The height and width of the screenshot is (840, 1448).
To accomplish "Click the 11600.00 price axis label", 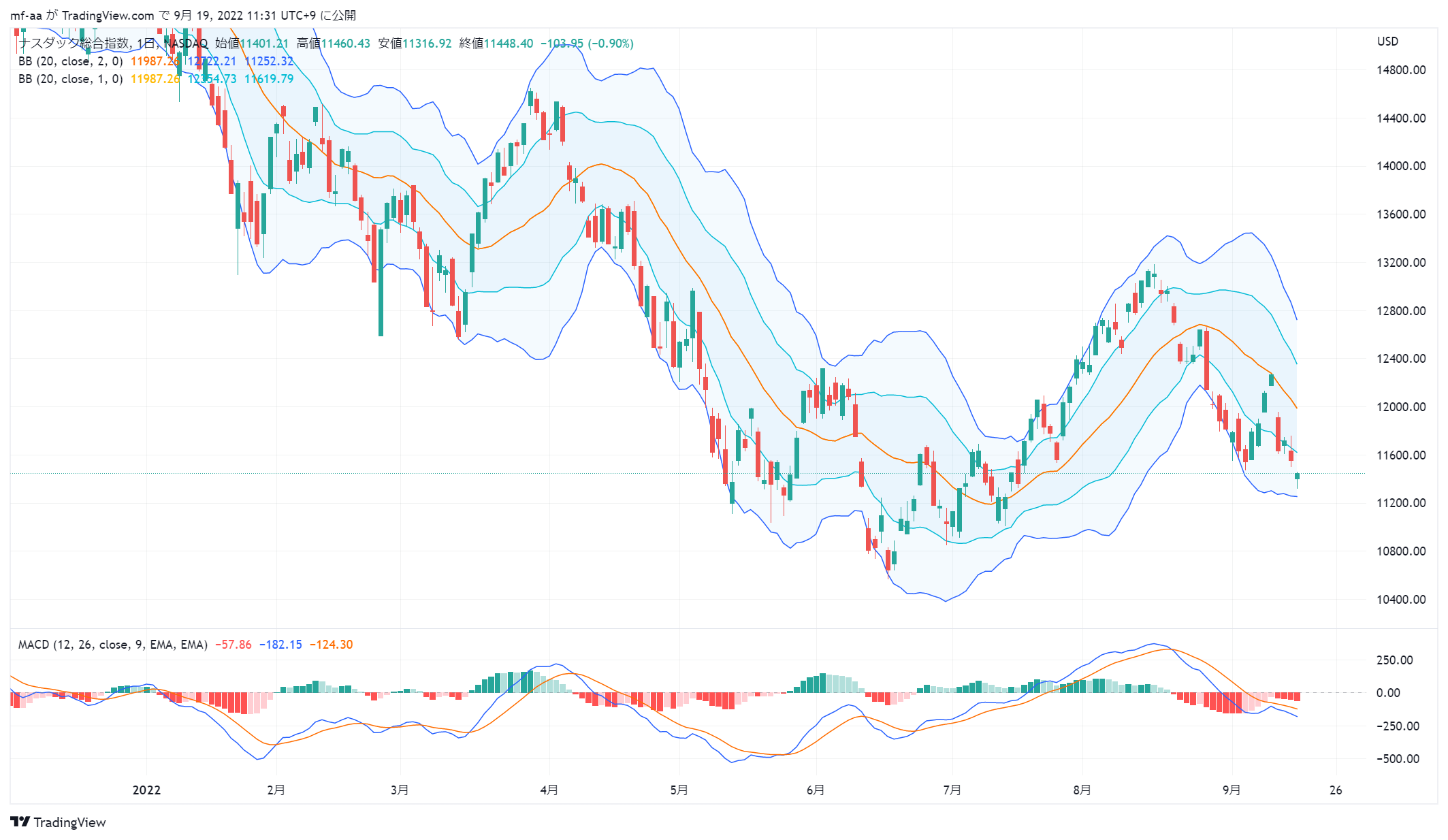I will pyautogui.click(x=1401, y=455).
